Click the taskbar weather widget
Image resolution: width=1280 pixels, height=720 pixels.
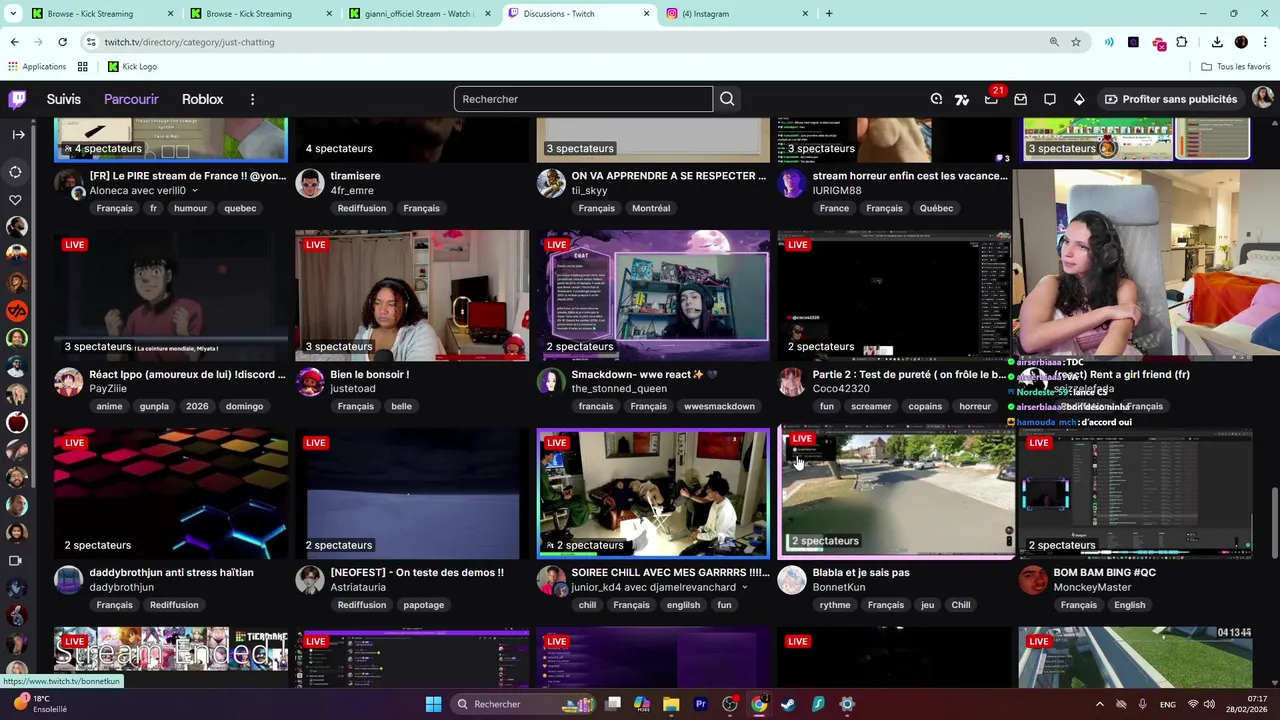pos(40,704)
